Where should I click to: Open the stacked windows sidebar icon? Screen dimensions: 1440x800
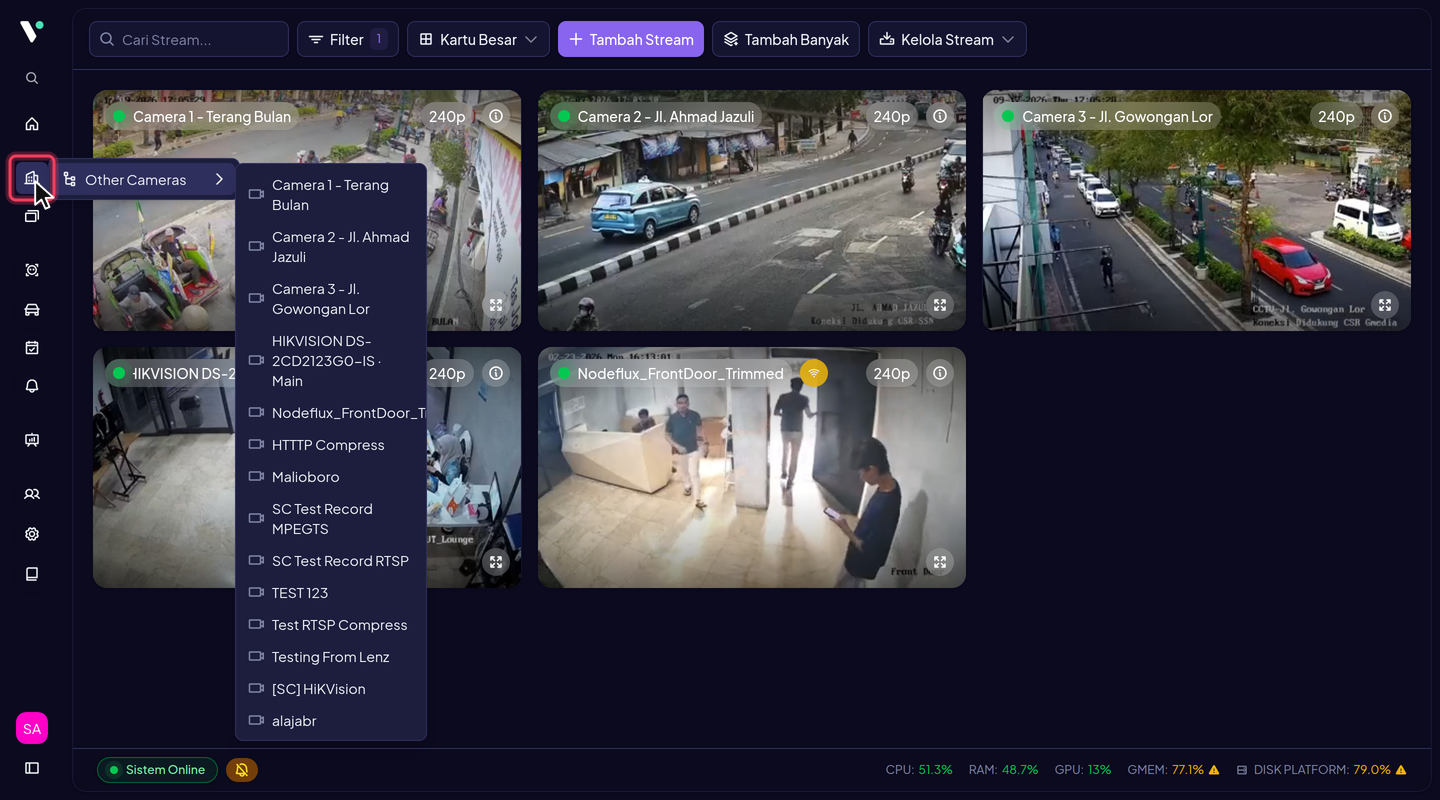click(x=32, y=216)
